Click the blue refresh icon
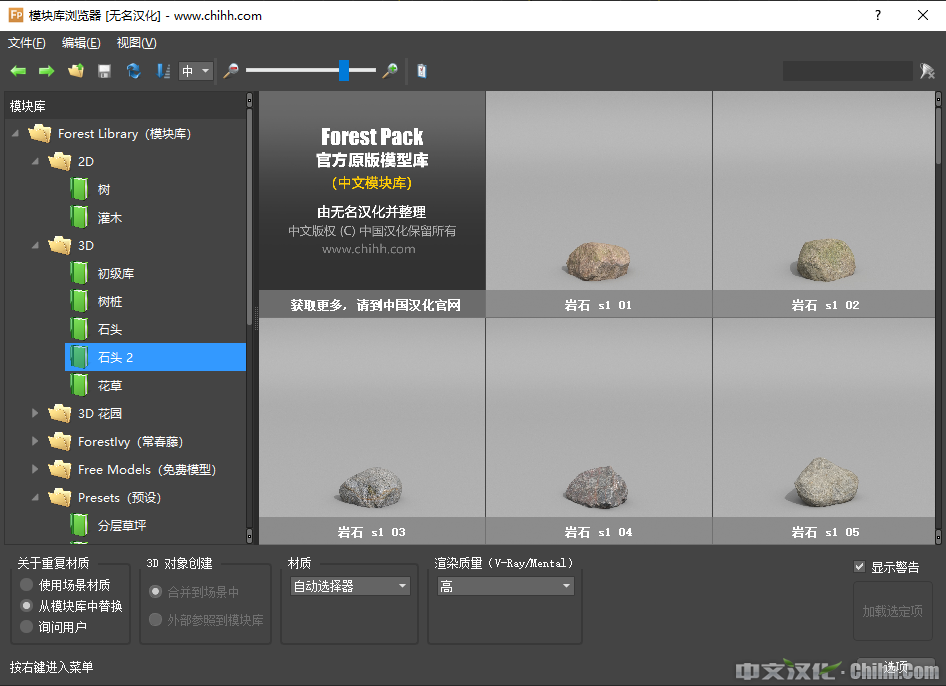 pos(133,71)
